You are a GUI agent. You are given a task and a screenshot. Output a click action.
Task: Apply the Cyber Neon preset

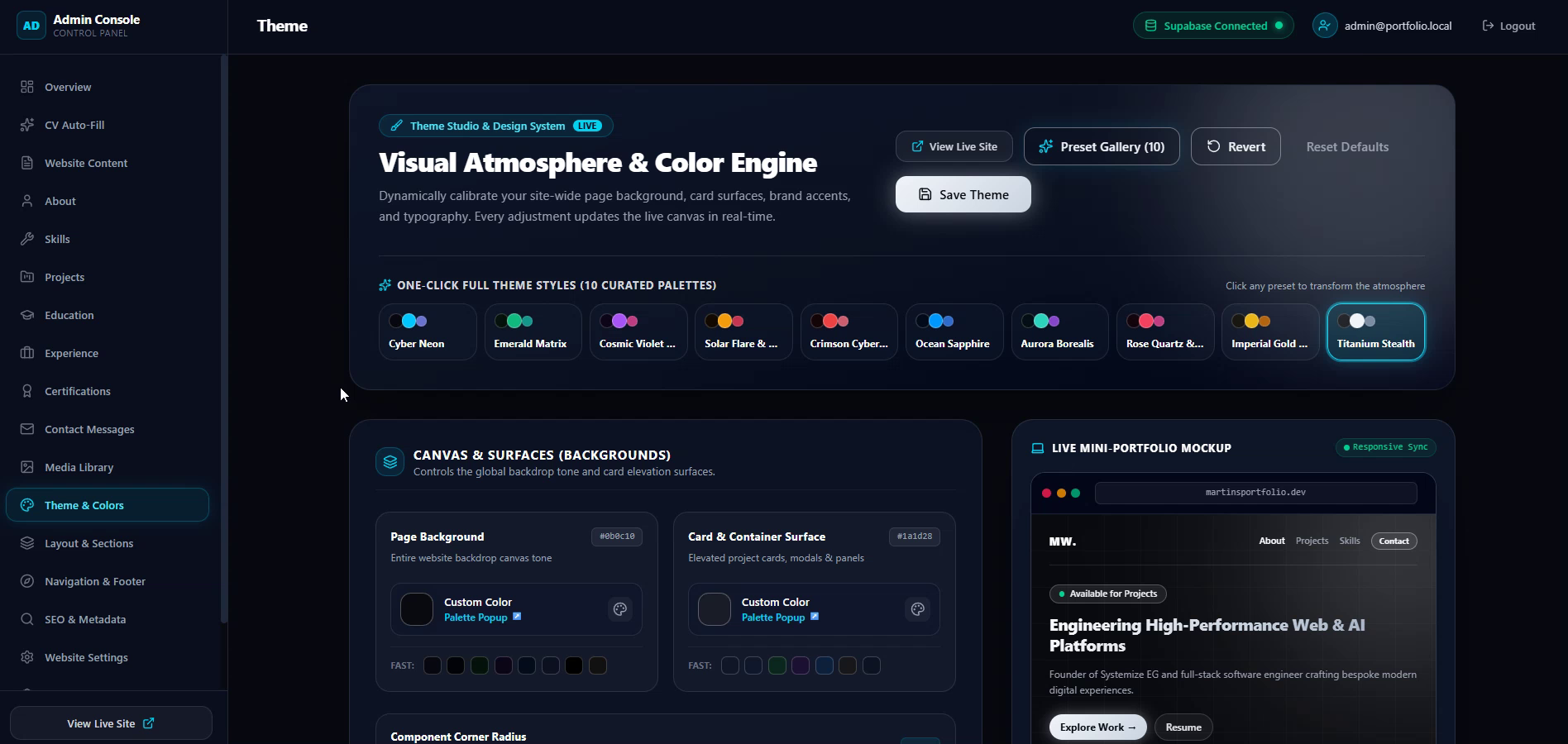(428, 331)
